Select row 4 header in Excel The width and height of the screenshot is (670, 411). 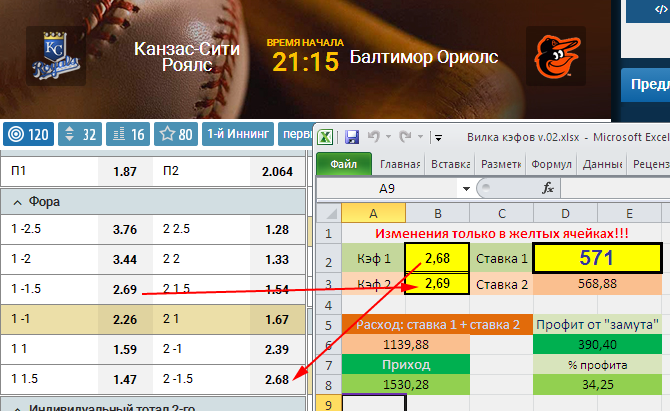click(x=329, y=305)
